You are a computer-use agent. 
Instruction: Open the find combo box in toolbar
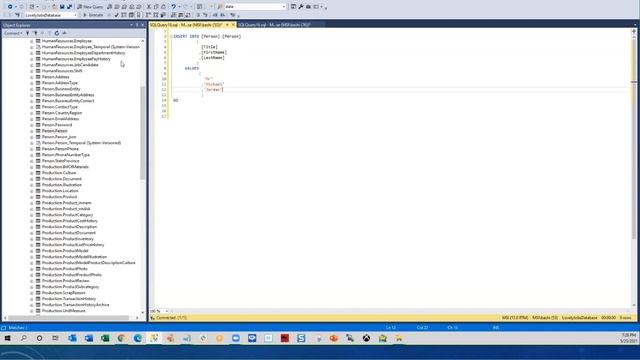tap(255, 7)
